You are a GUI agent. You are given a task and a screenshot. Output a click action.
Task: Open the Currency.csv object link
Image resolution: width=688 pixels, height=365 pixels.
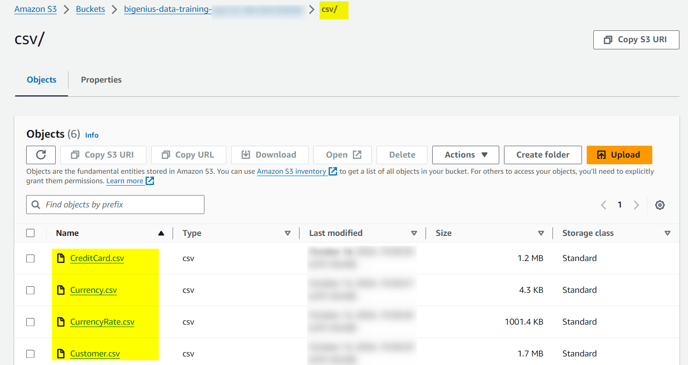[93, 290]
